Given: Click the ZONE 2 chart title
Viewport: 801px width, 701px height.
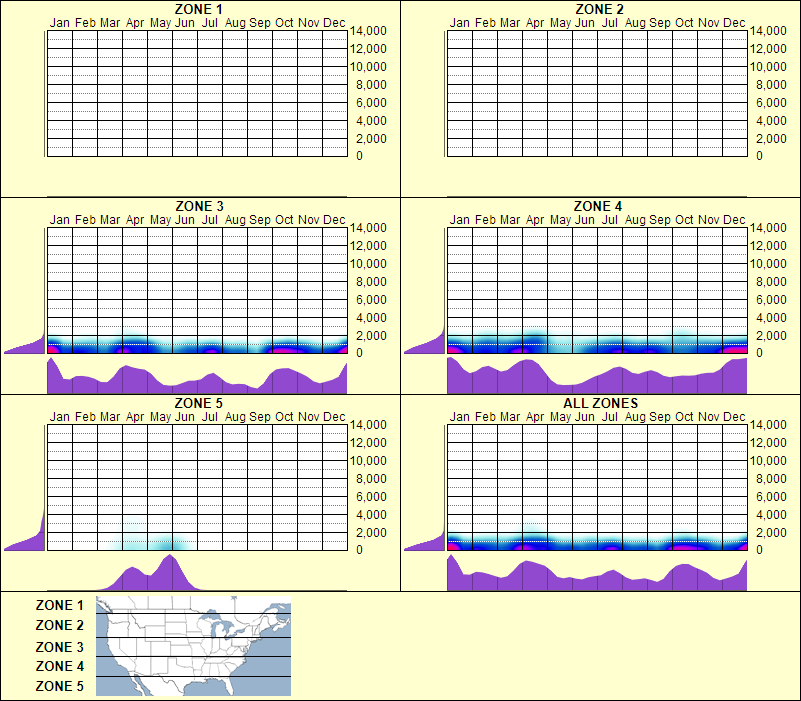Looking at the screenshot, I should (x=597, y=8).
